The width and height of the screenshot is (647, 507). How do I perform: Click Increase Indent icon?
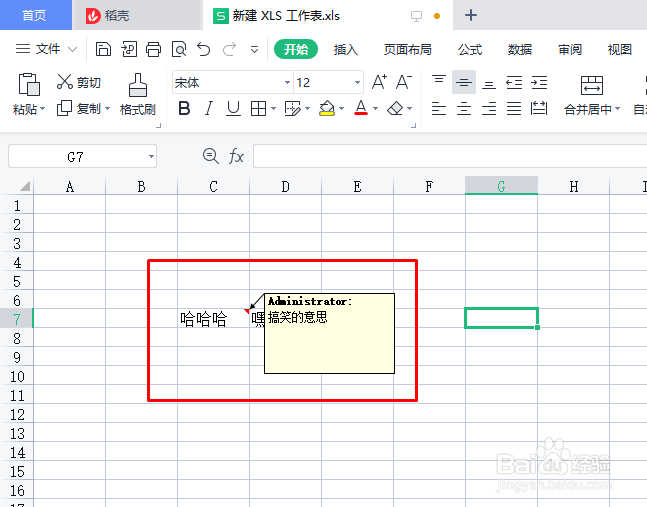pos(539,83)
